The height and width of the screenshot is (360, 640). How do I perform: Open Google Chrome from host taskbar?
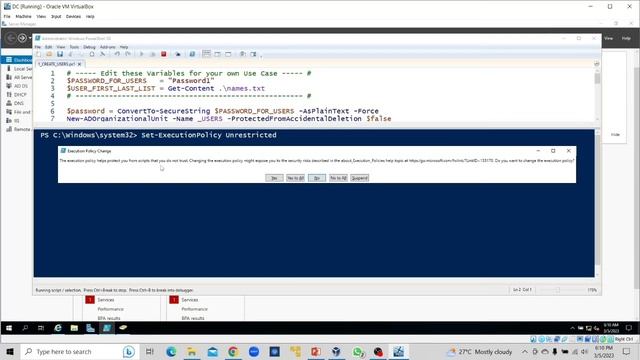click(233, 351)
